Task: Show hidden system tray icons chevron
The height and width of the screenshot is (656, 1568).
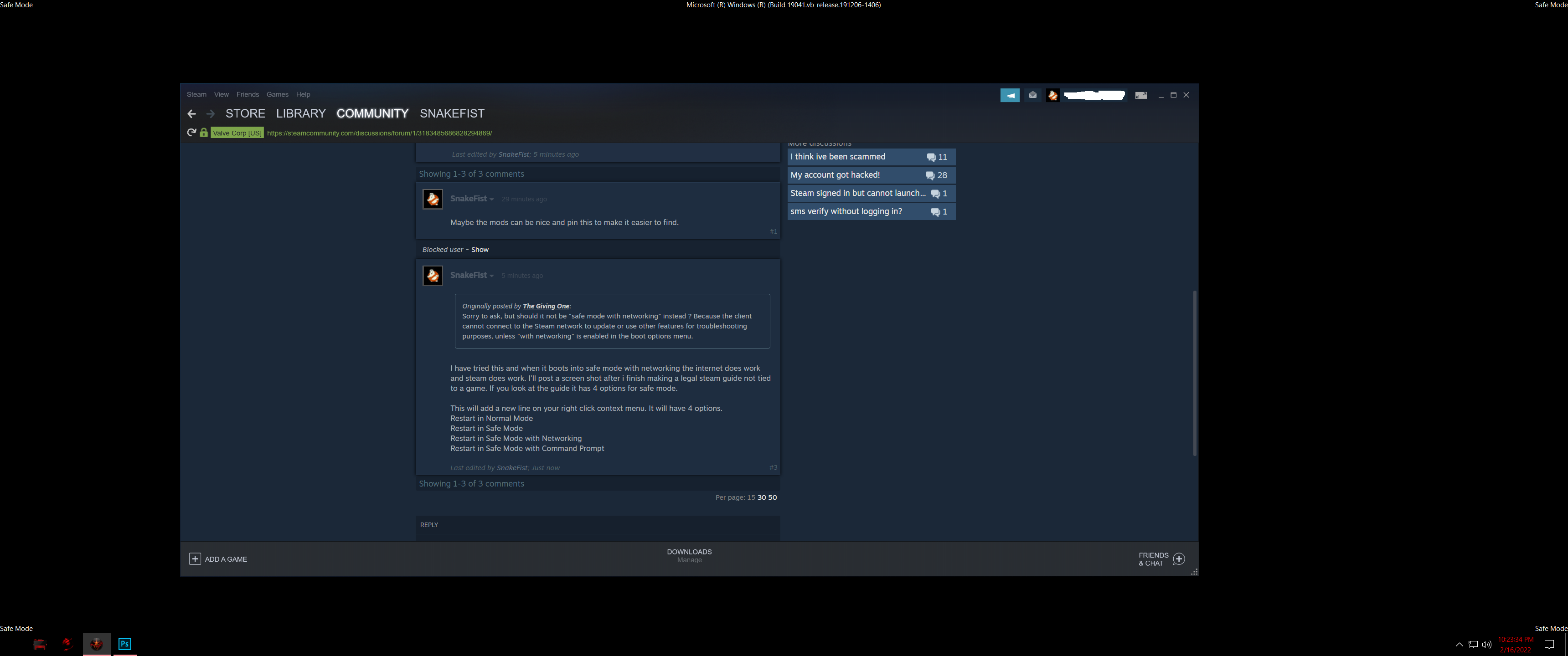Action: pyautogui.click(x=1459, y=645)
